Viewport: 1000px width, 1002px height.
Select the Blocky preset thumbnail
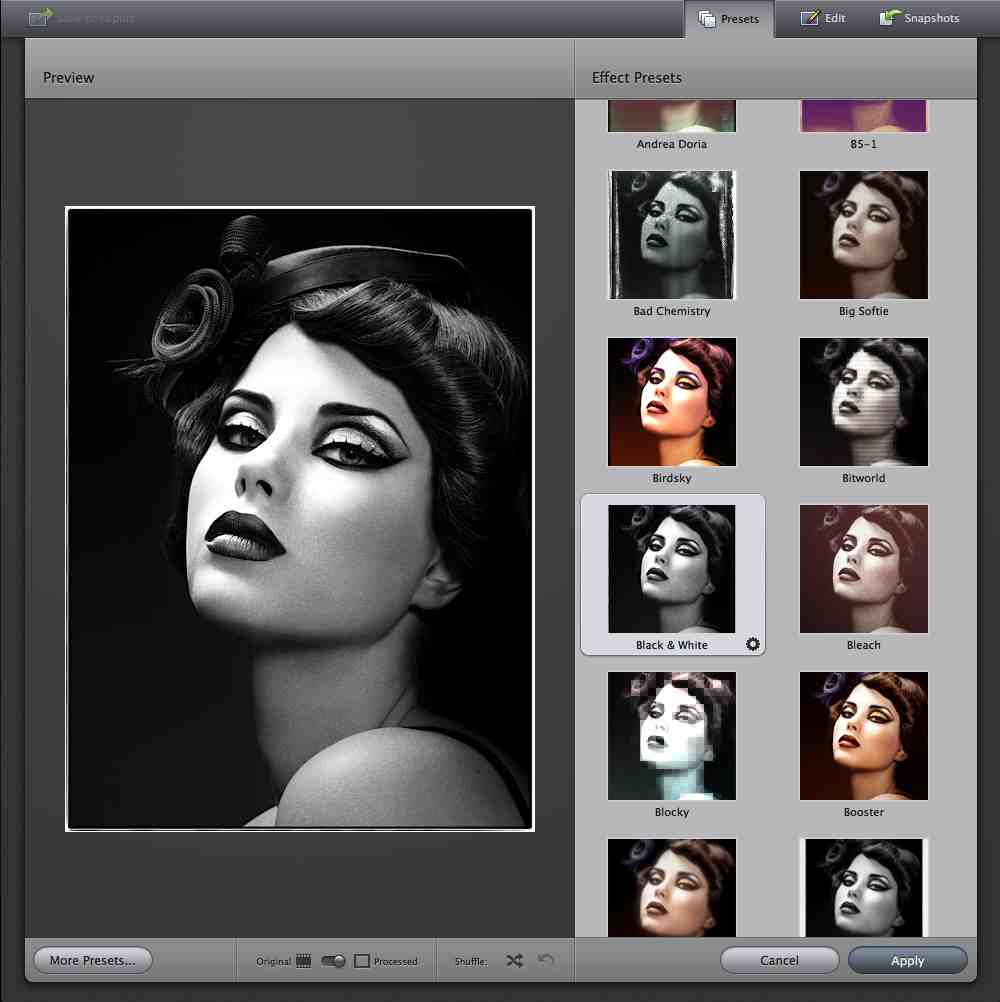coord(672,736)
